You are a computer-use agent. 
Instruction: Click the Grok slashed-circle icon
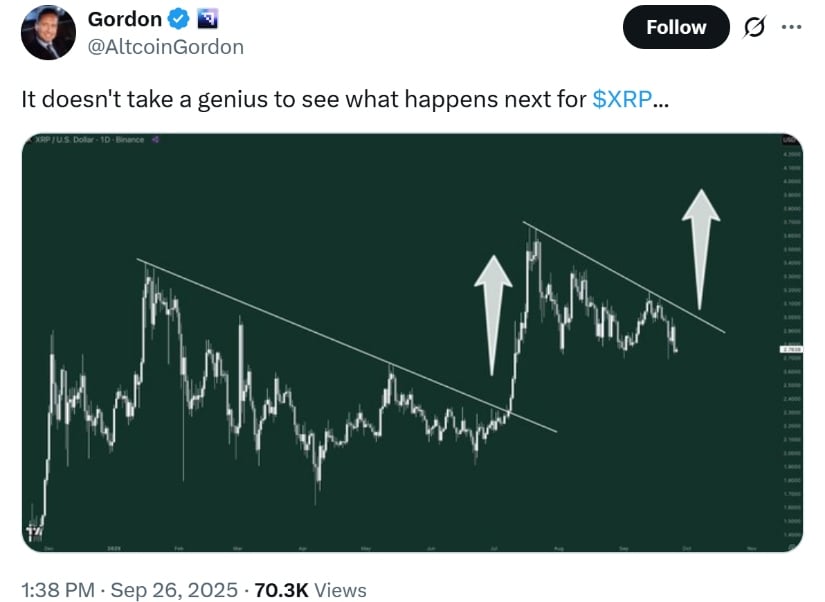pyautogui.click(x=754, y=27)
